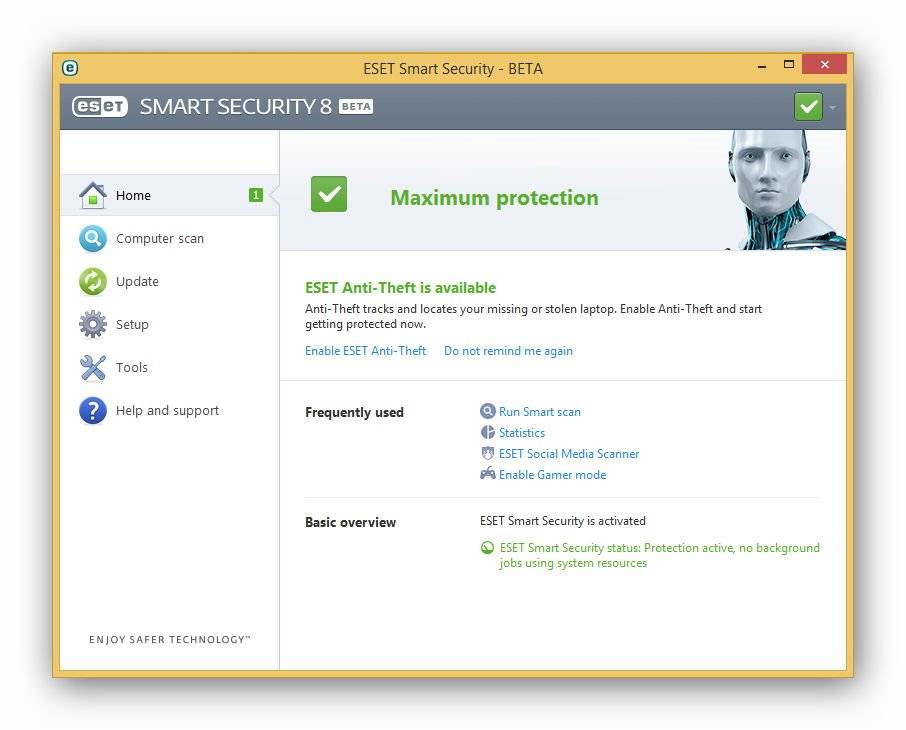Click the Gamer mode gamepad icon
The image size is (906, 730).
pos(488,474)
